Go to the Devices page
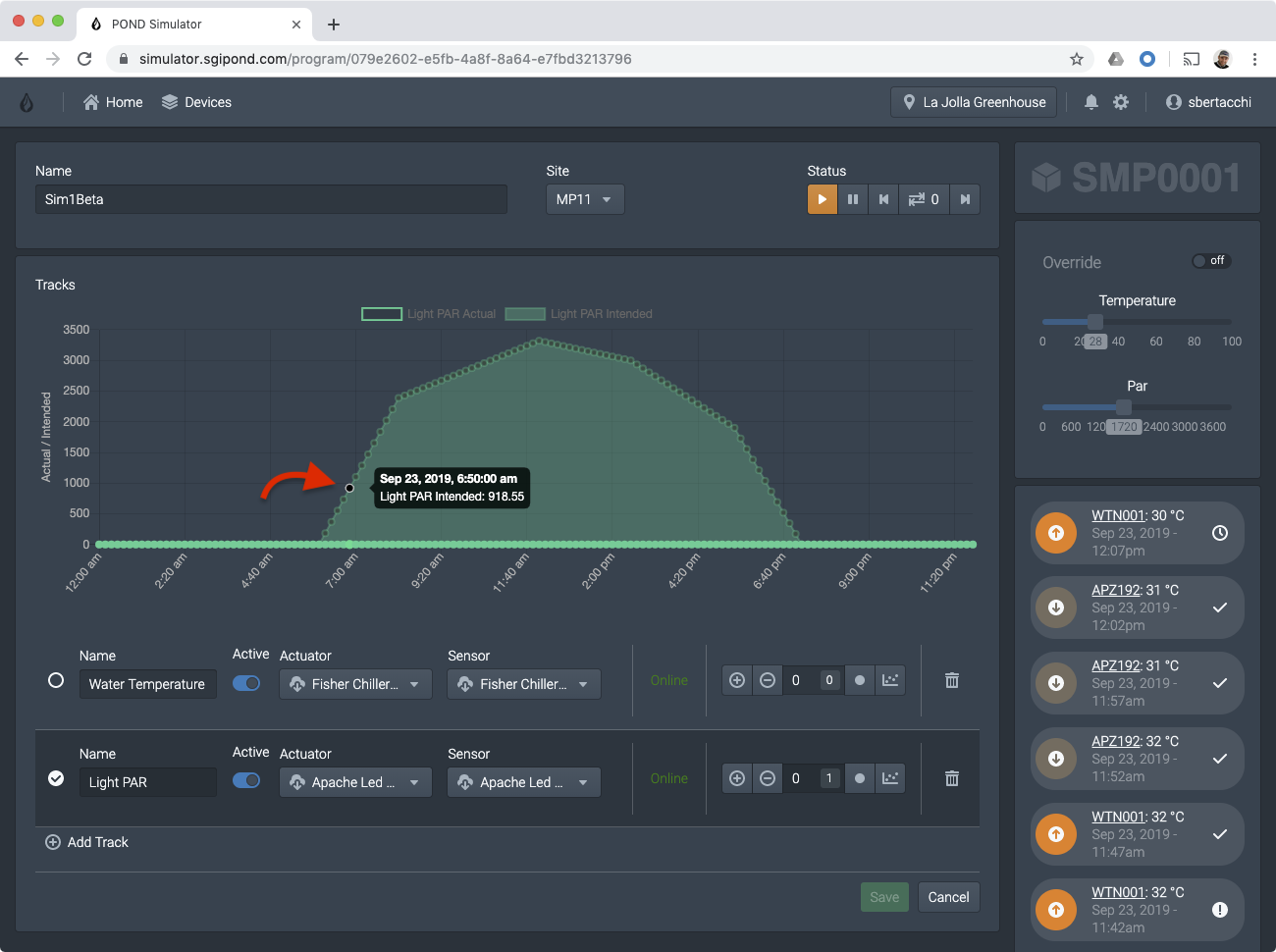Viewport: 1276px width, 952px height. coord(196,101)
